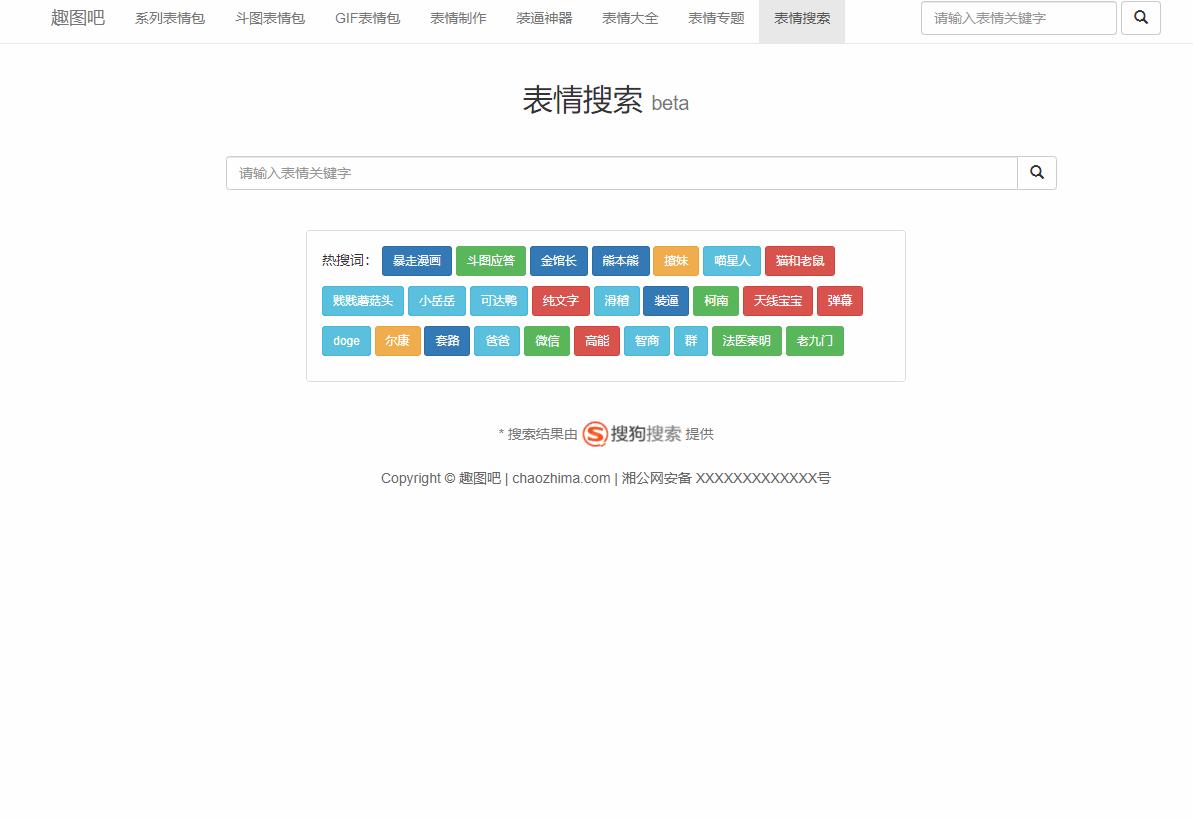1193x821 pixels.
Task: Select the 天线宝宝 hot search term
Action: 777,301
